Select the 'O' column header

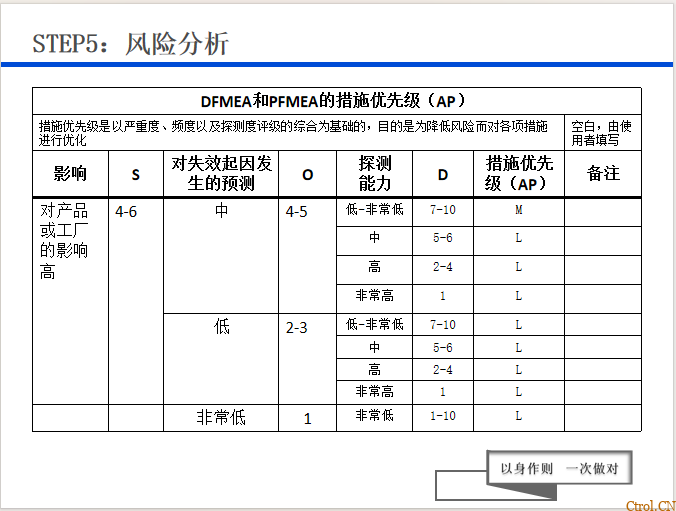pos(307,175)
